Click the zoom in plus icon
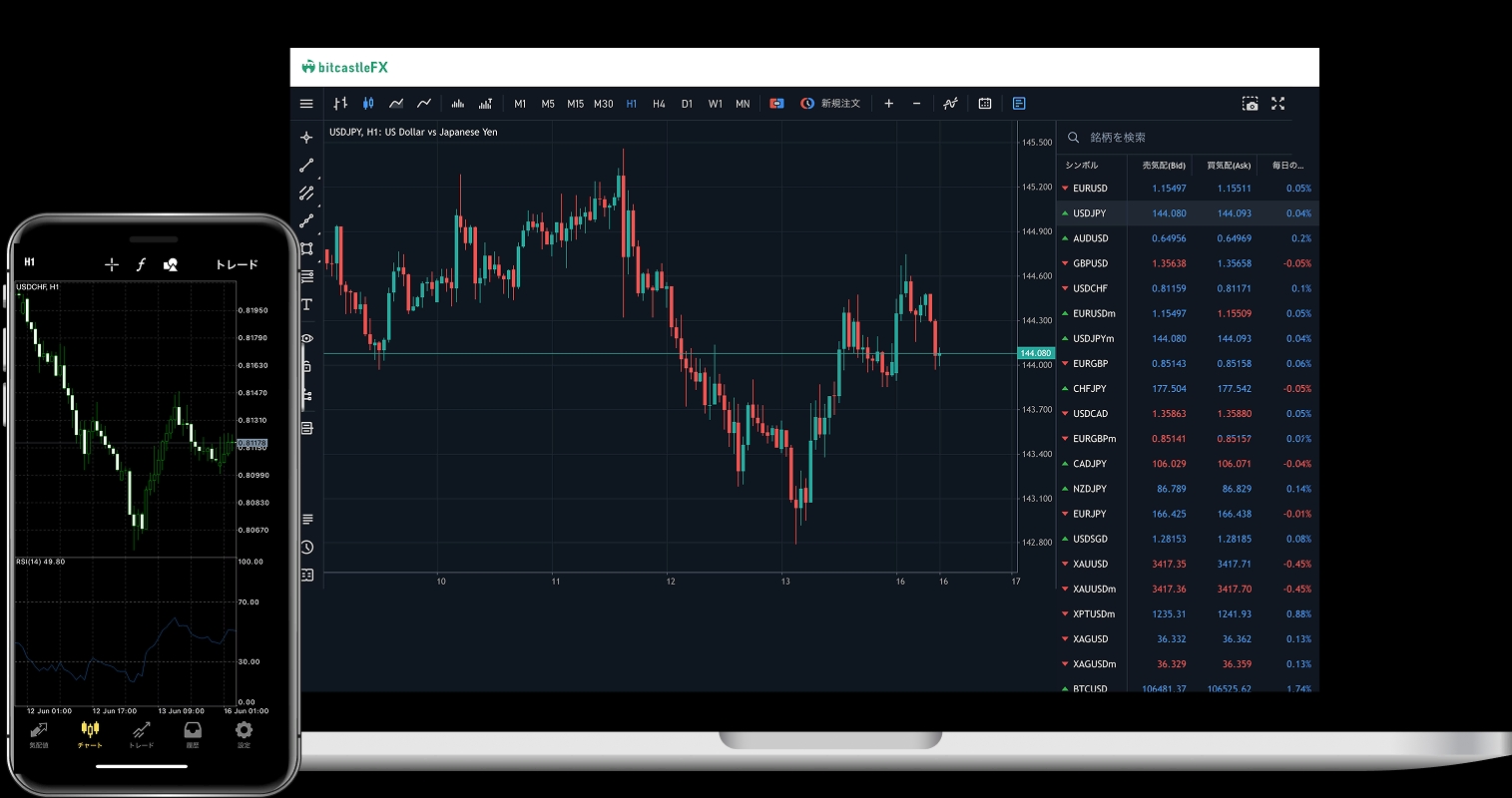 coord(888,104)
